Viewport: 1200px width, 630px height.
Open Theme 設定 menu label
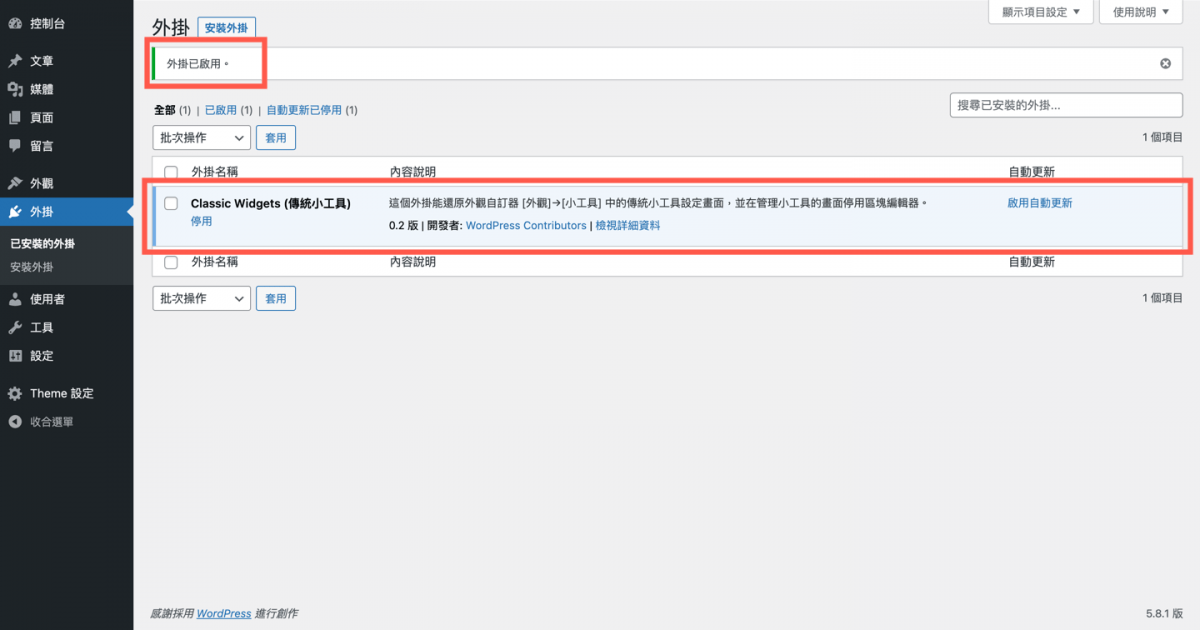[61, 393]
